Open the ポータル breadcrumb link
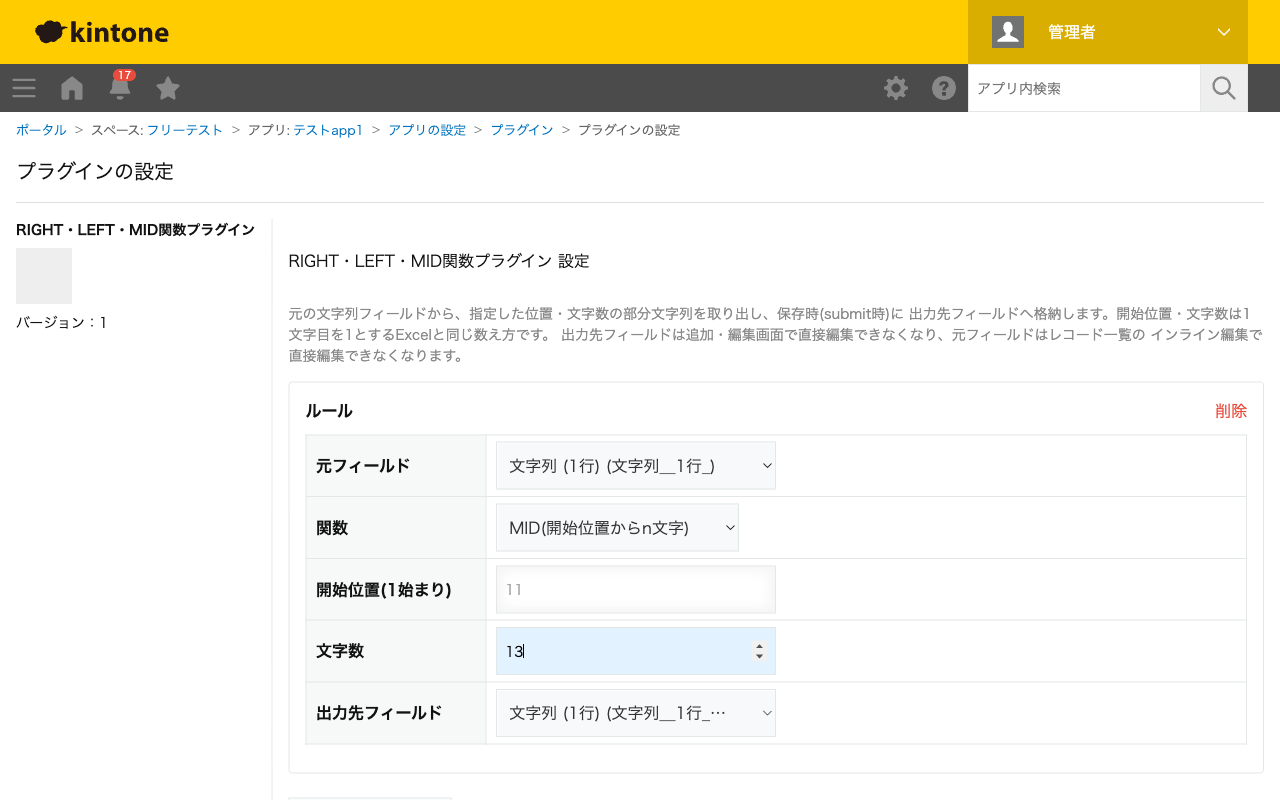The width and height of the screenshot is (1280, 800). pyautogui.click(x=41, y=130)
